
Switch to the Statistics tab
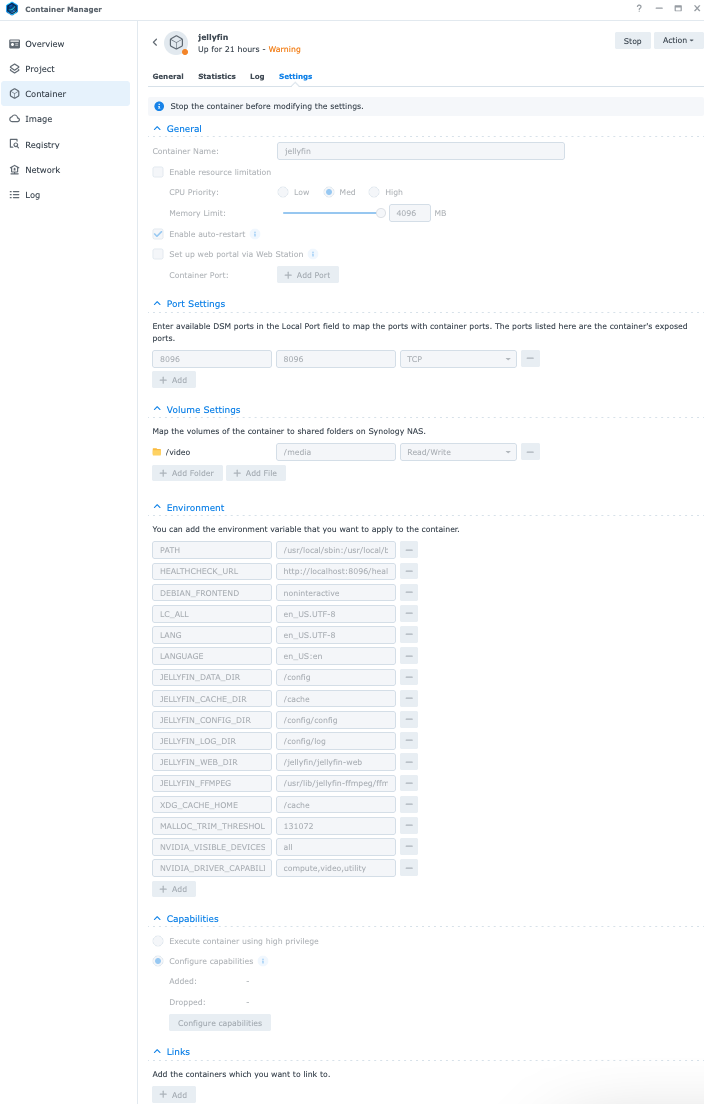[217, 76]
